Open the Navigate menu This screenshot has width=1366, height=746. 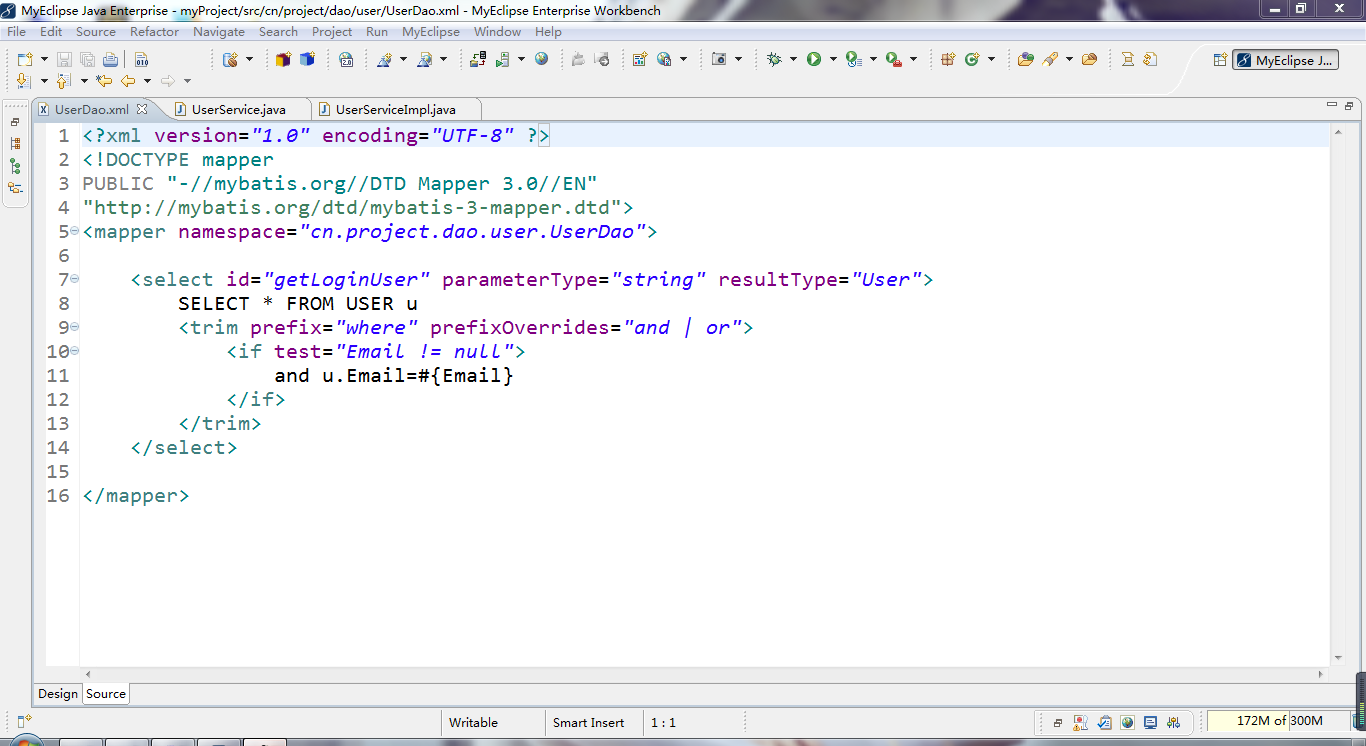219,31
